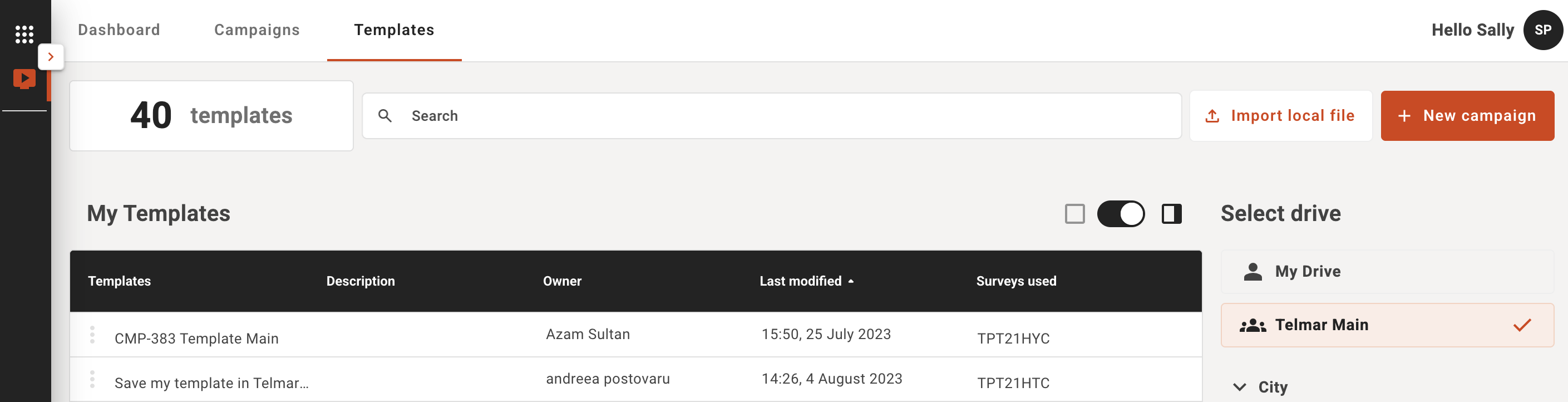This screenshot has width=1568, height=402.
Task: Click the search magnifier icon
Action: [384, 116]
